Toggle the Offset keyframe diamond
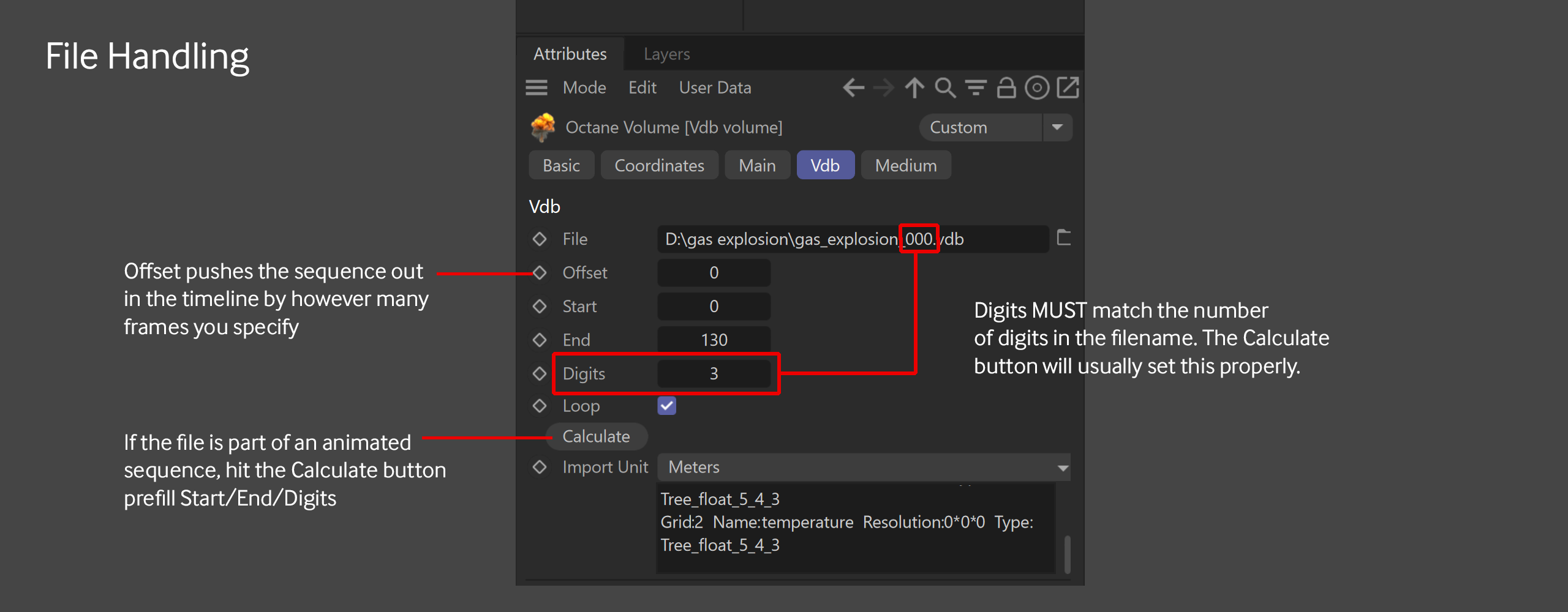The height and width of the screenshot is (612, 1568). click(x=540, y=273)
